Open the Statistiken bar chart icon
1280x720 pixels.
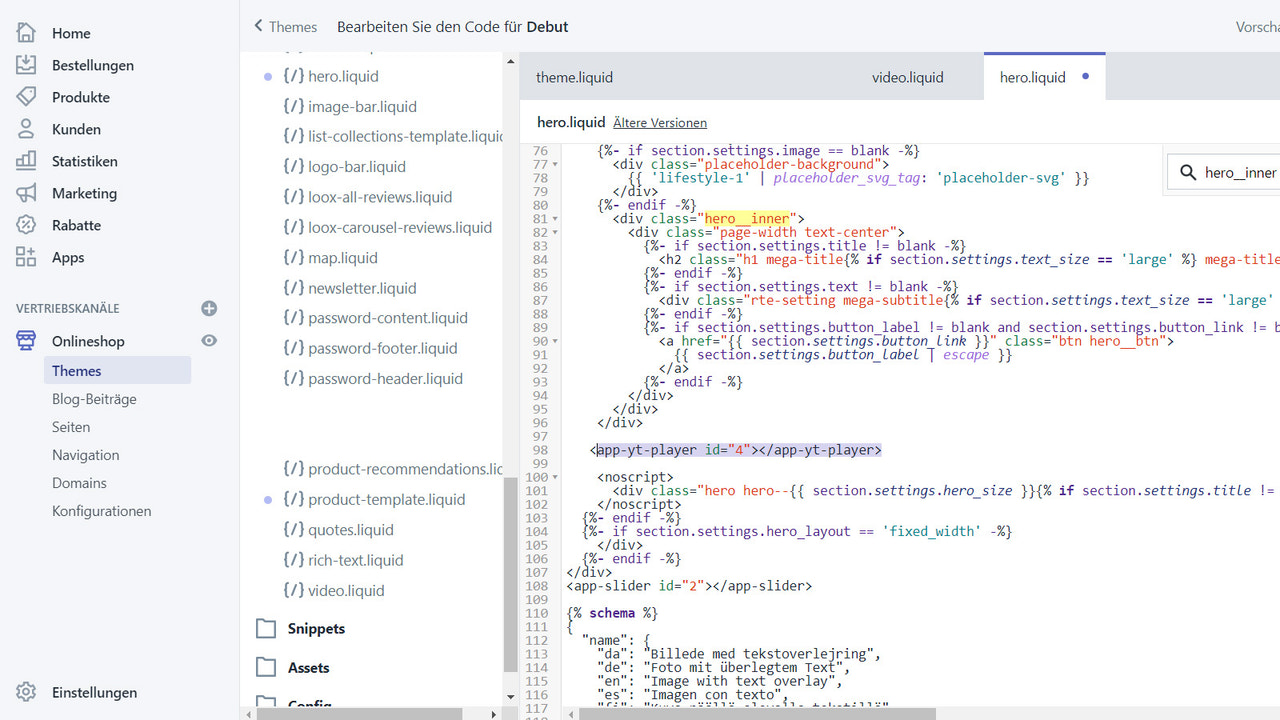(26, 161)
